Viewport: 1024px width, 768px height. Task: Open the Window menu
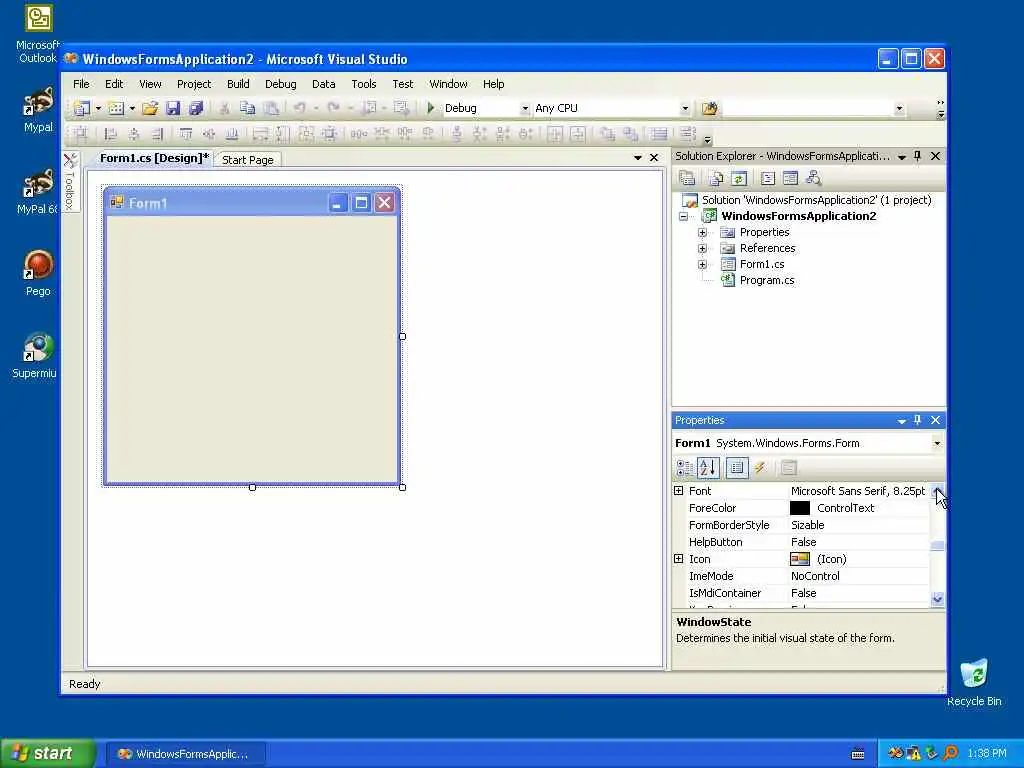click(448, 84)
